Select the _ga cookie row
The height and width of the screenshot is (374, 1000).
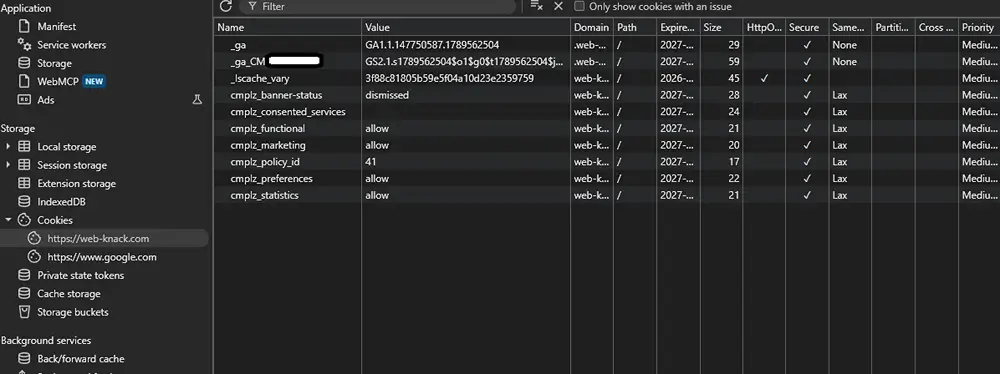(x=607, y=45)
